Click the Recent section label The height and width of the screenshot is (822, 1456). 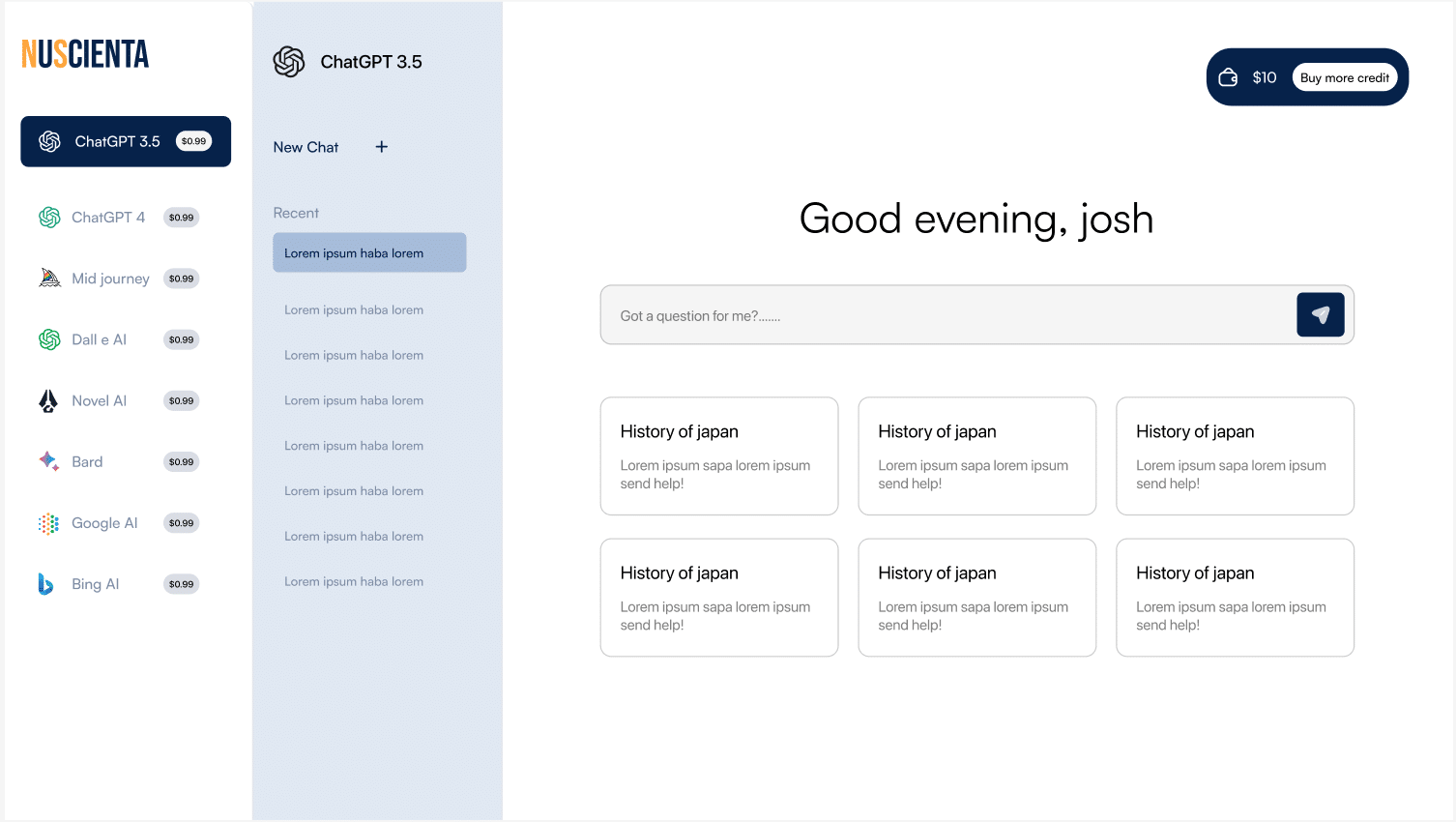pos(296,213)
